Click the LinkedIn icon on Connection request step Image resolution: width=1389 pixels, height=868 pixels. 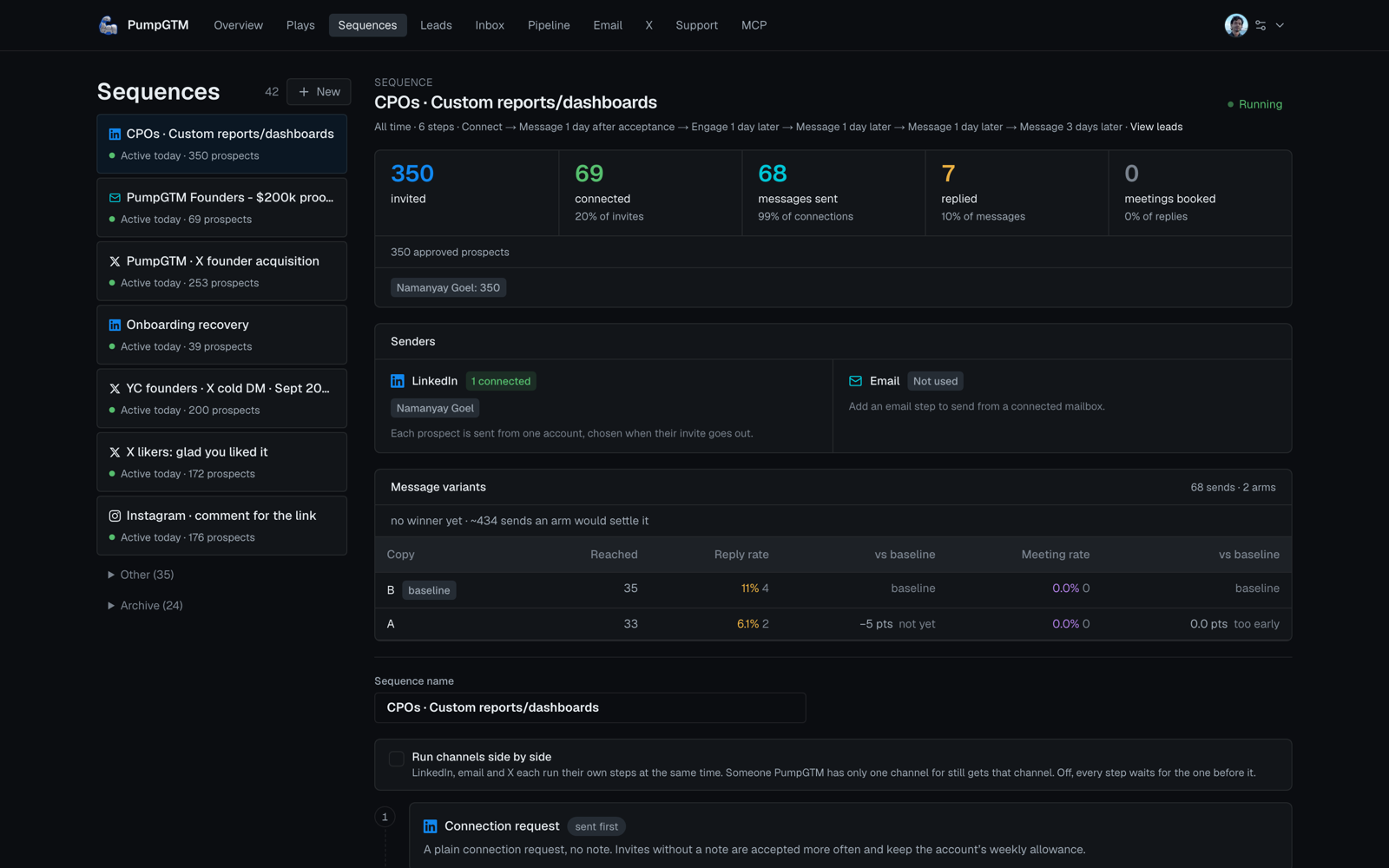[430, 826]
